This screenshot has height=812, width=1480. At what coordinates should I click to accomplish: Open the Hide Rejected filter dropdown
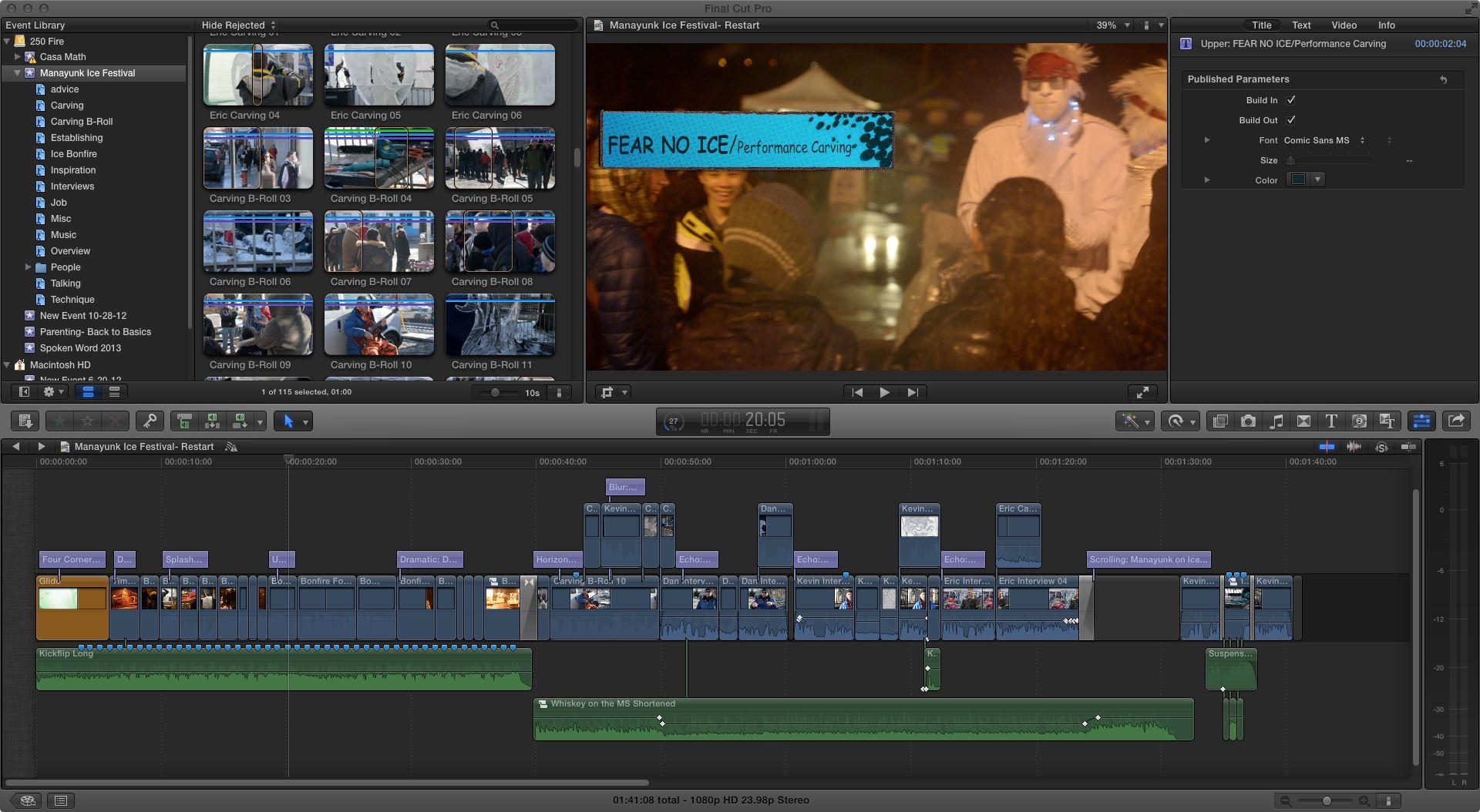[238, 25]
